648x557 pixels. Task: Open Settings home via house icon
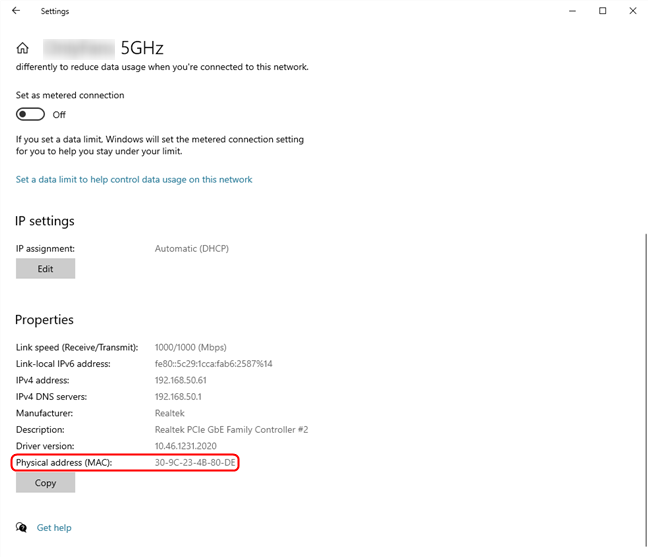[23, 48]
